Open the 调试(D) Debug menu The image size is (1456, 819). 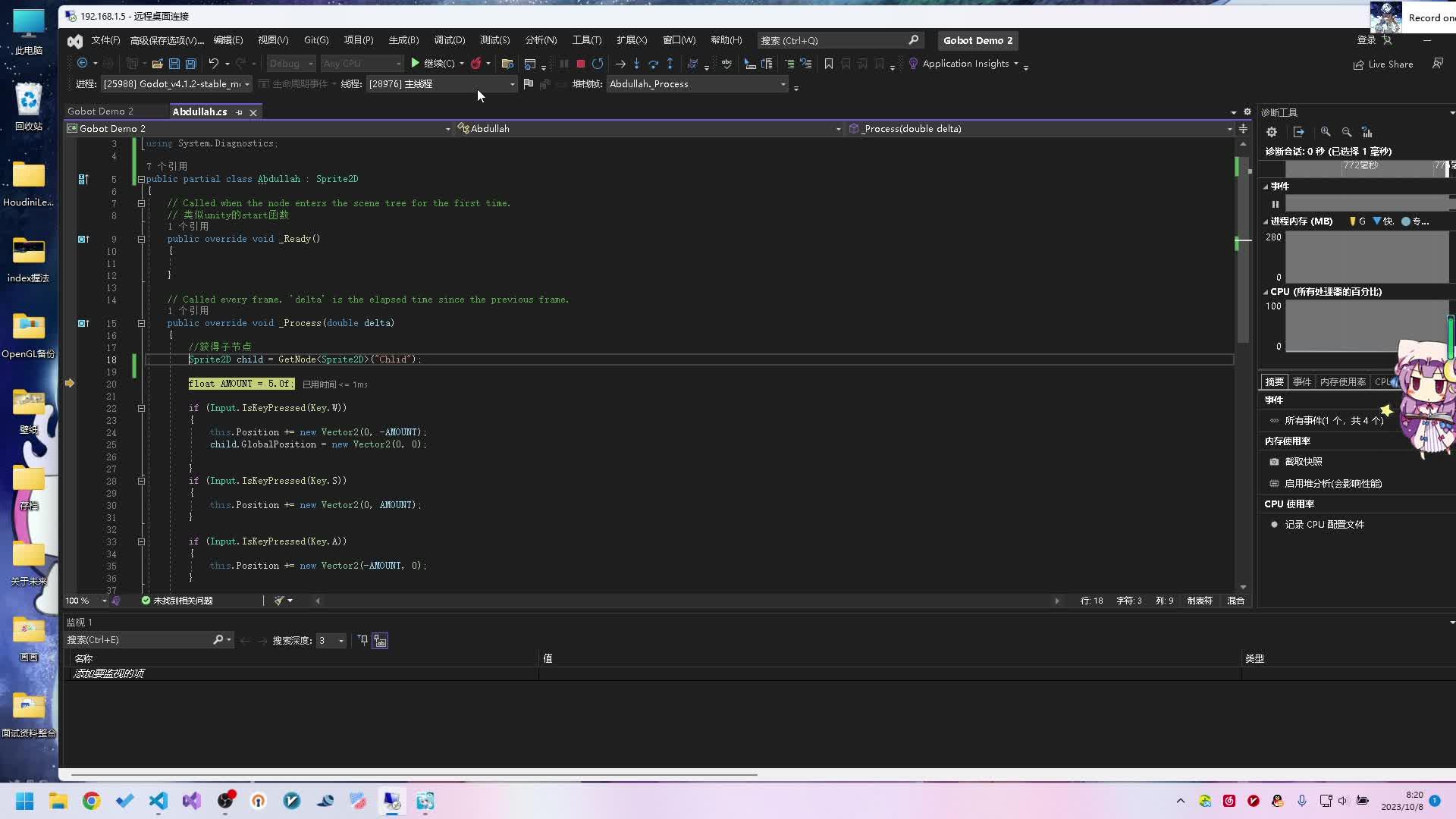(x=449, y=40)
